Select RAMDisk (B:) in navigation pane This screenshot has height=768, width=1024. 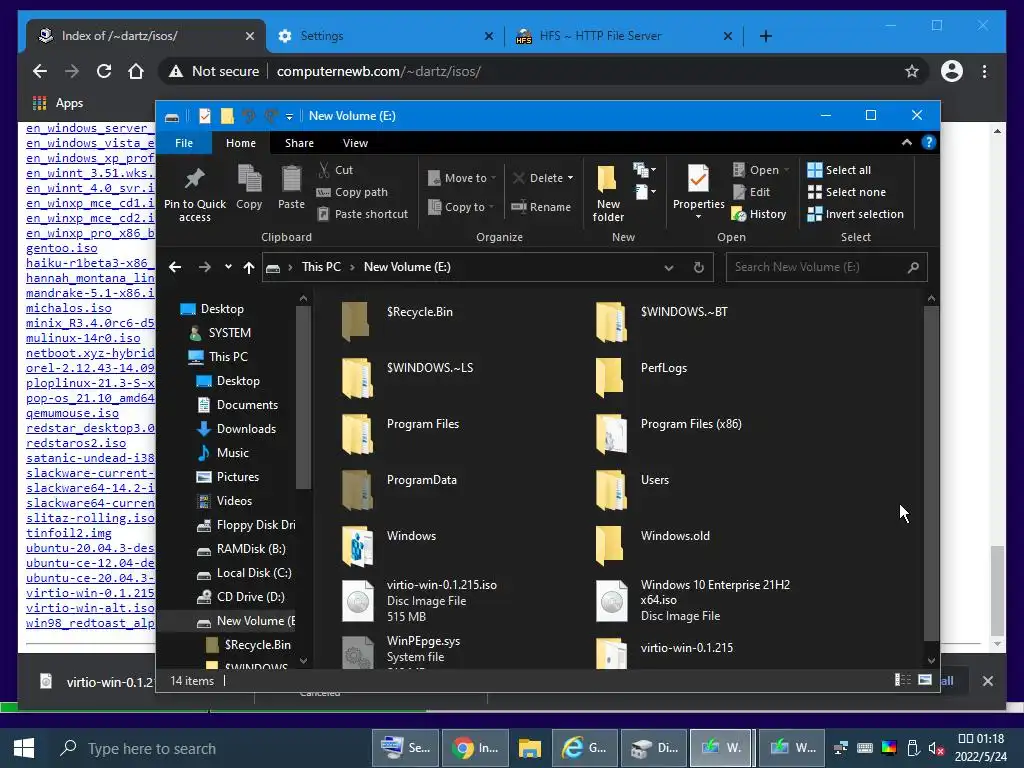coord(251,549)
